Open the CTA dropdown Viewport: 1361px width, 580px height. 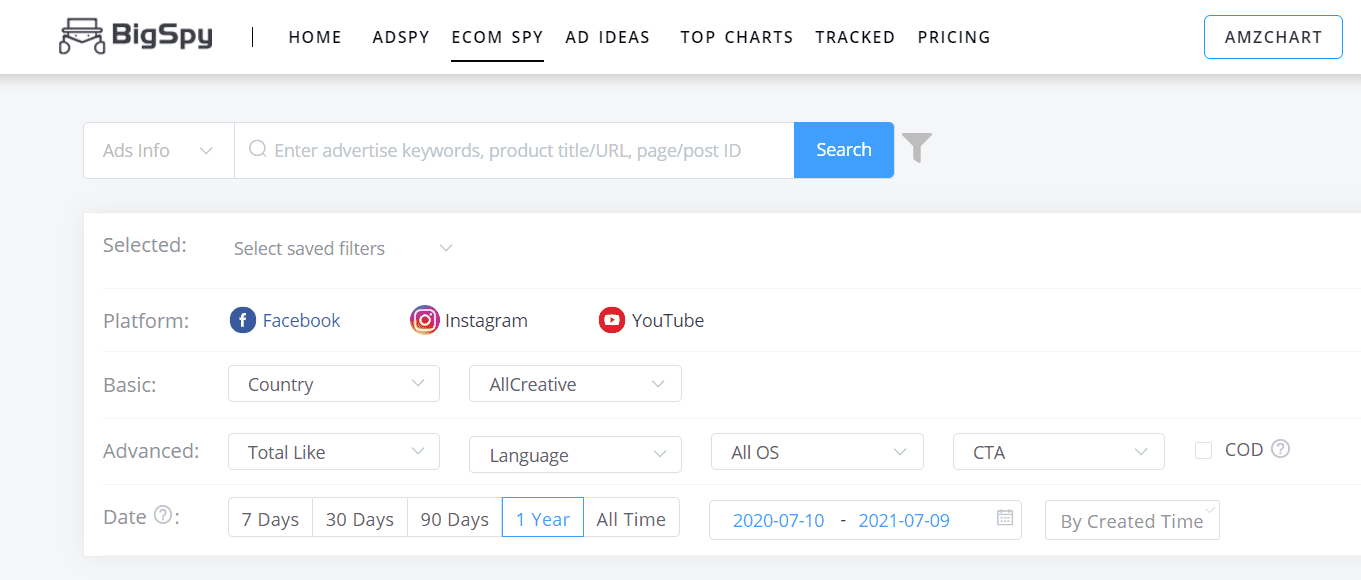(x=1059, y=452)
